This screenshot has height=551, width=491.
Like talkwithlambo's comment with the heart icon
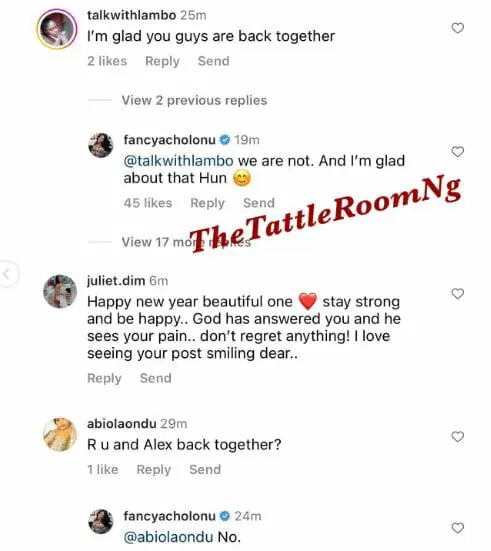(x=457, y=28)
